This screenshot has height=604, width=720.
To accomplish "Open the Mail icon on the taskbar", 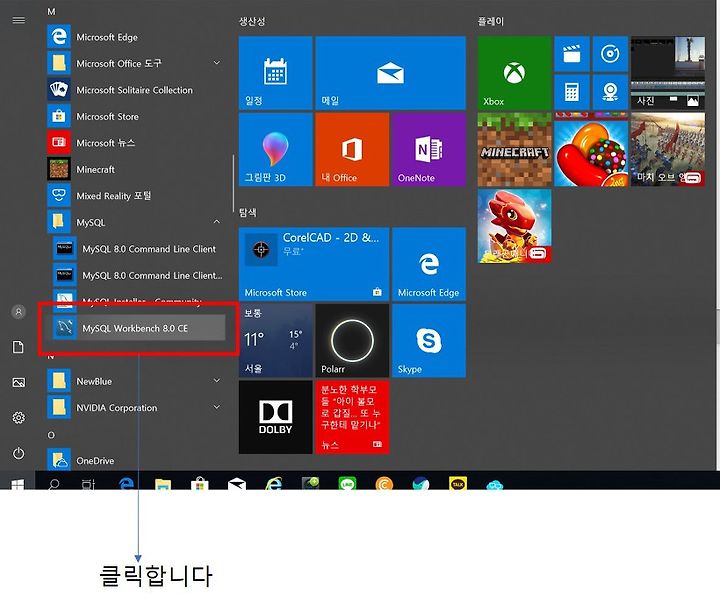I will click(237, 484).
